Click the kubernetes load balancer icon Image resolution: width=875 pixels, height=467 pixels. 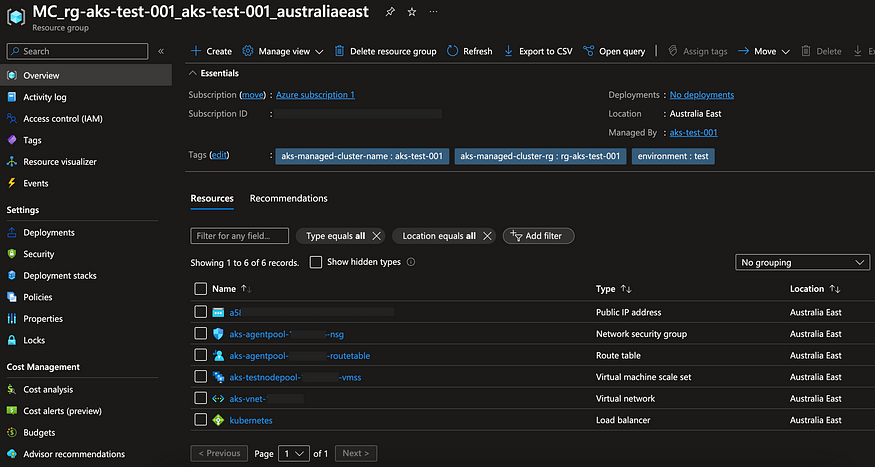tap(218, 420)
